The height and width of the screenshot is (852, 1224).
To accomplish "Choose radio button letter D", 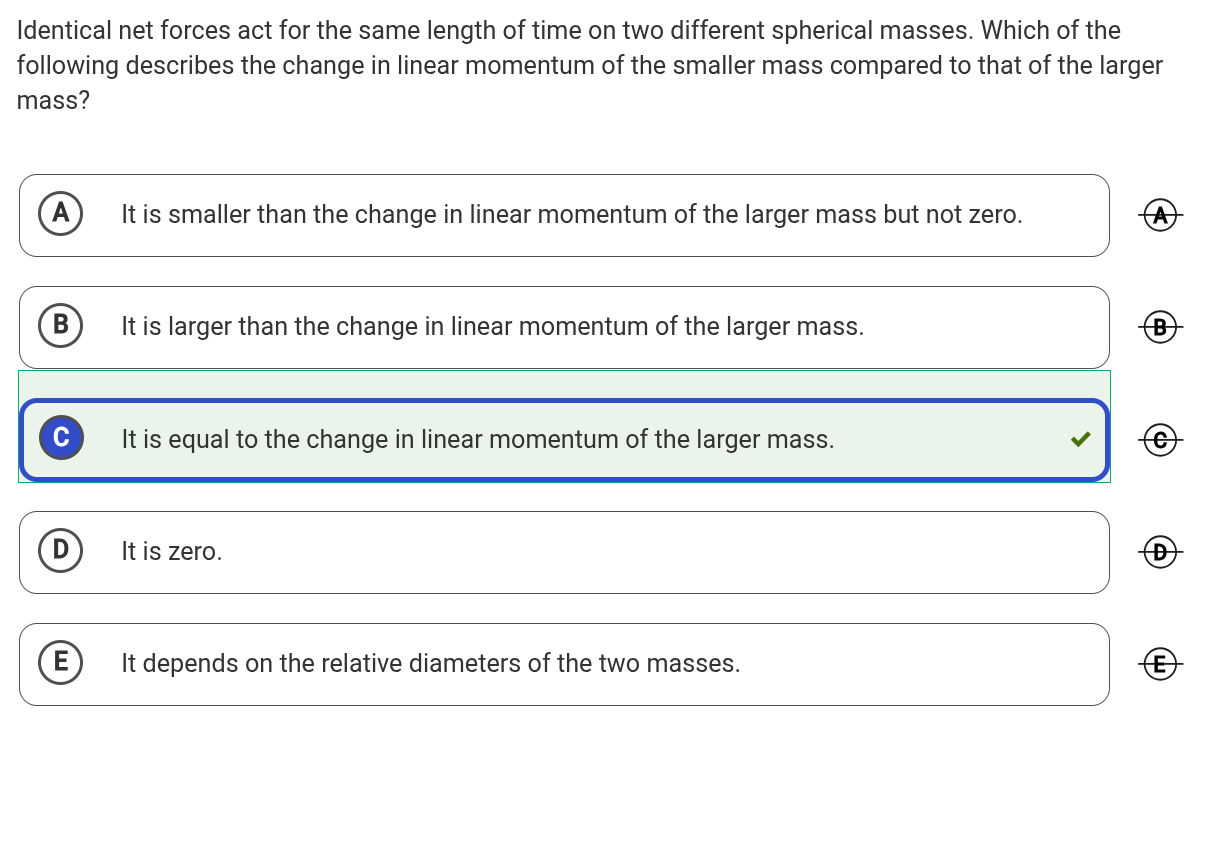I will click(61, 550).
